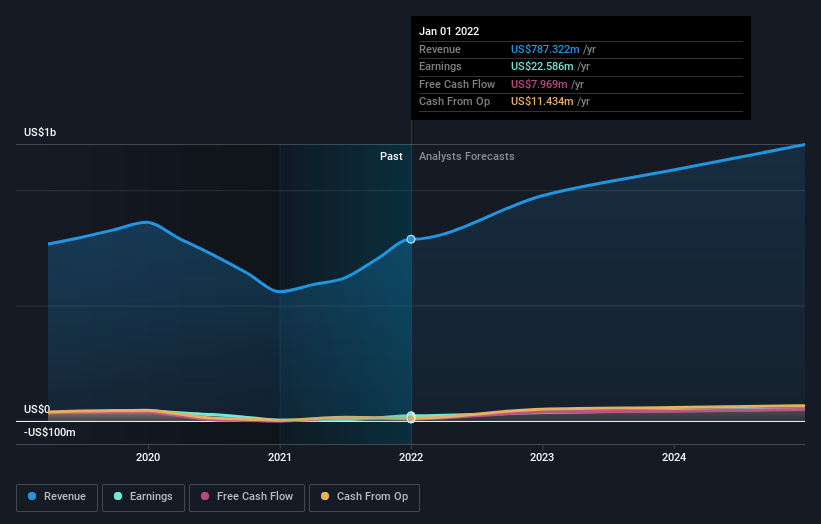
Task: Click the tooltip 'Free Cash Flow' row label
Action: pos(457,84)
